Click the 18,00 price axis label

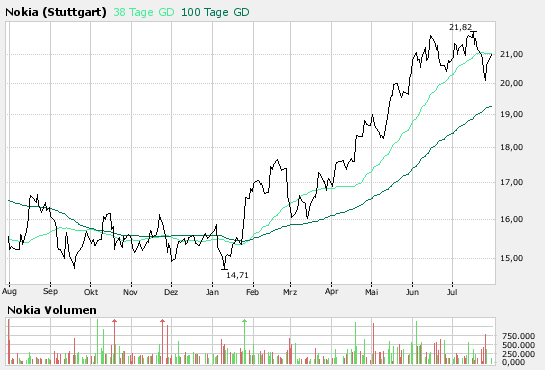511,147
